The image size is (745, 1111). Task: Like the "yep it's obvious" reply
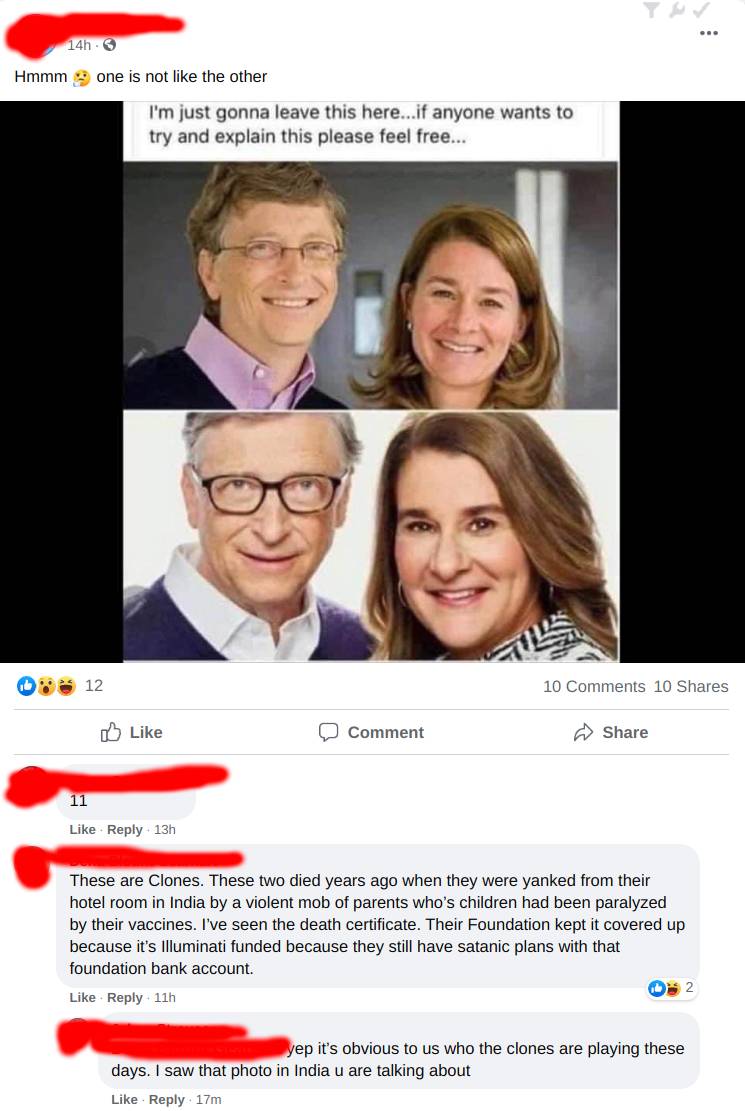124,1099
